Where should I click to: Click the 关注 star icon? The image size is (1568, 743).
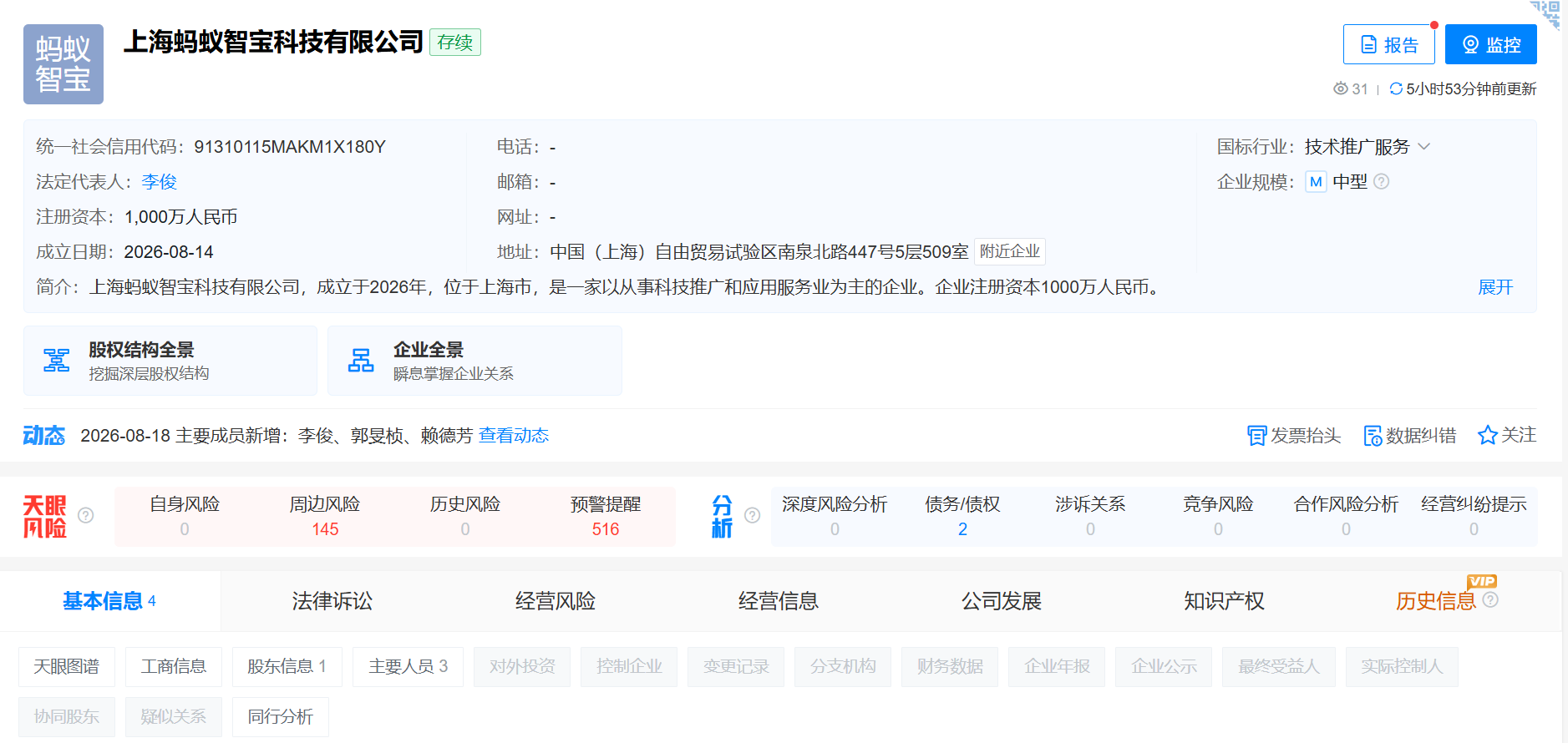pyautogui.click(x=1487, y=435)
